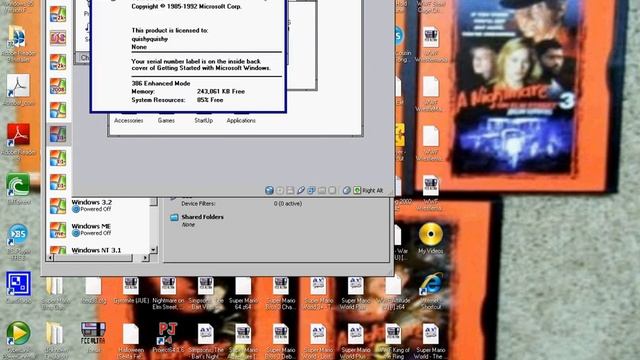
Task: Open the blue squares desktop shortcut
Action: (18, 288)
